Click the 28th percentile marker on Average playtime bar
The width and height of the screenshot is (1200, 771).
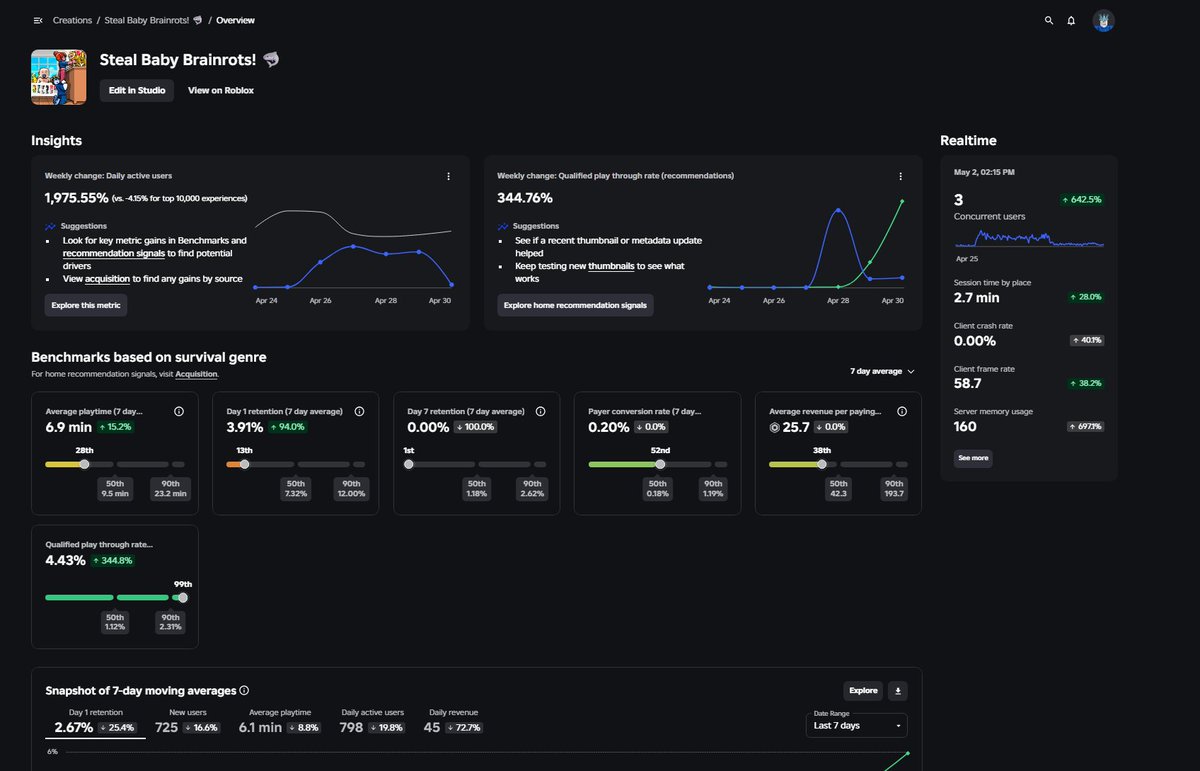[84, 464]
